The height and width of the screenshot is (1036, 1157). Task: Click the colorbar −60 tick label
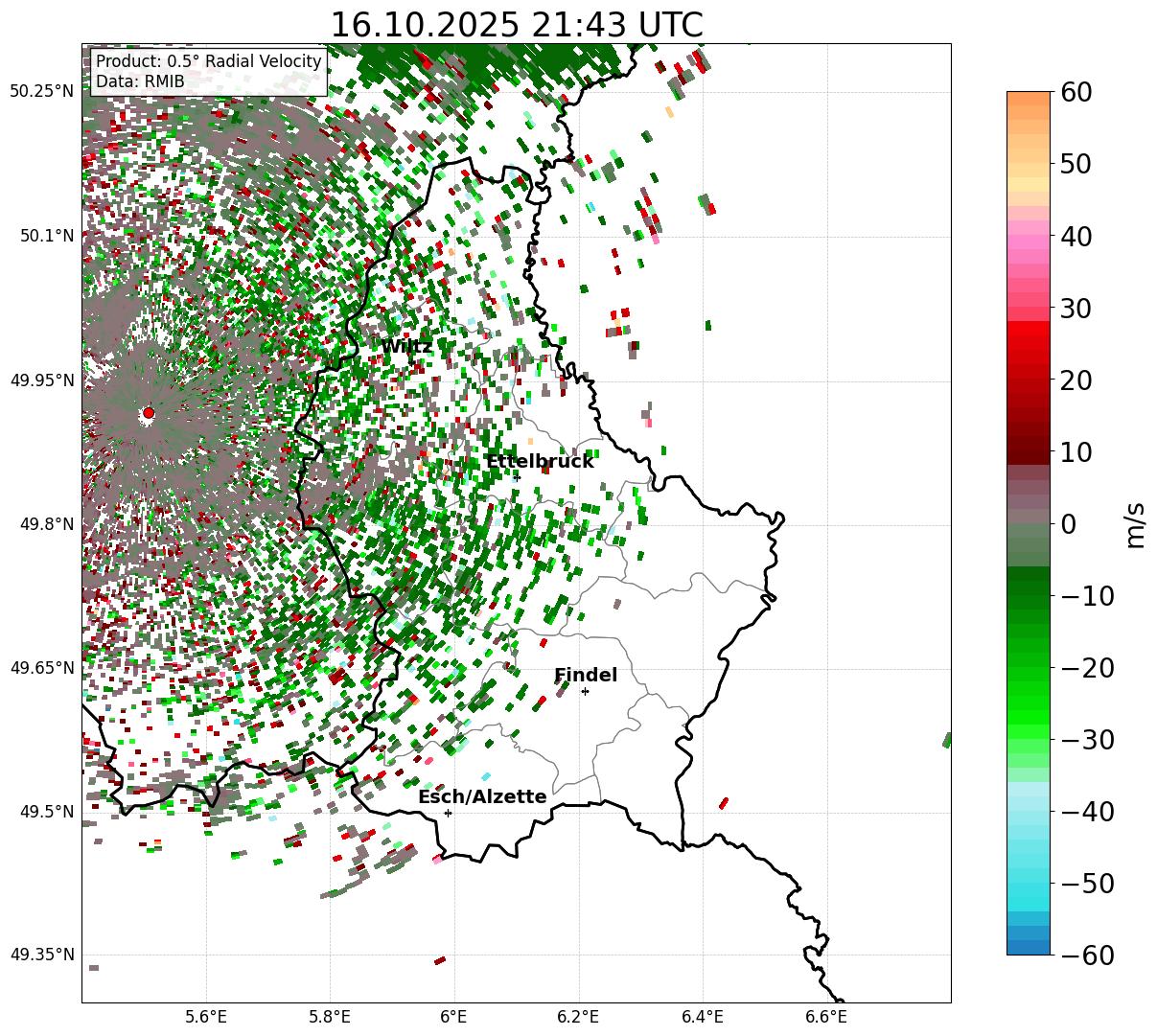point(1087,955)
